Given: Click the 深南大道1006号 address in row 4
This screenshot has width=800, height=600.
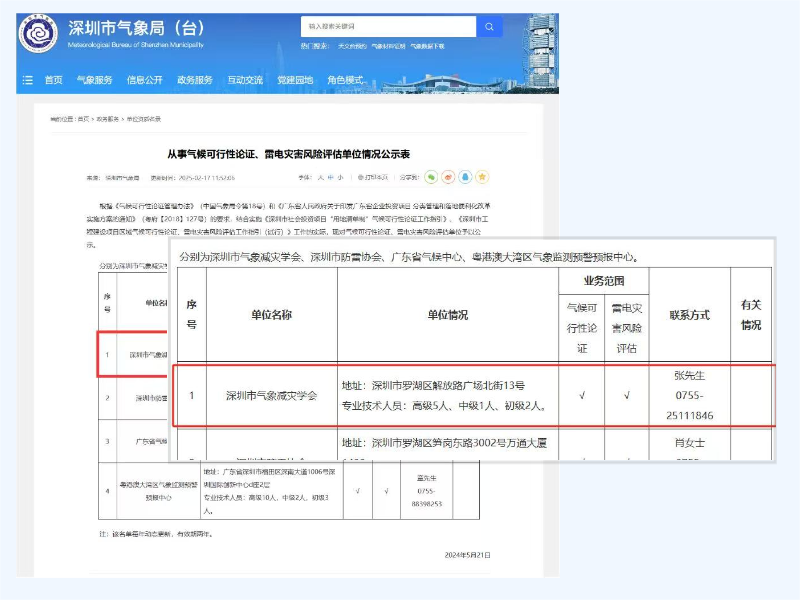Looking at the screenshot, I should click(269, 478).
